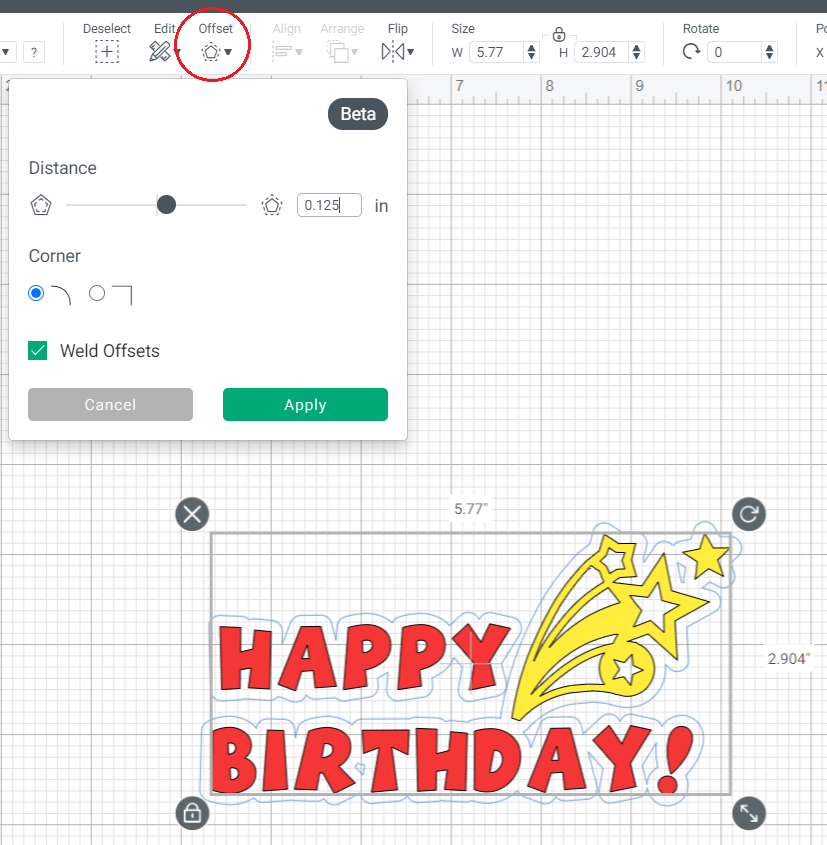The image size is (827, 845).
Task: Select the rounded corner option
Action: 36,293
